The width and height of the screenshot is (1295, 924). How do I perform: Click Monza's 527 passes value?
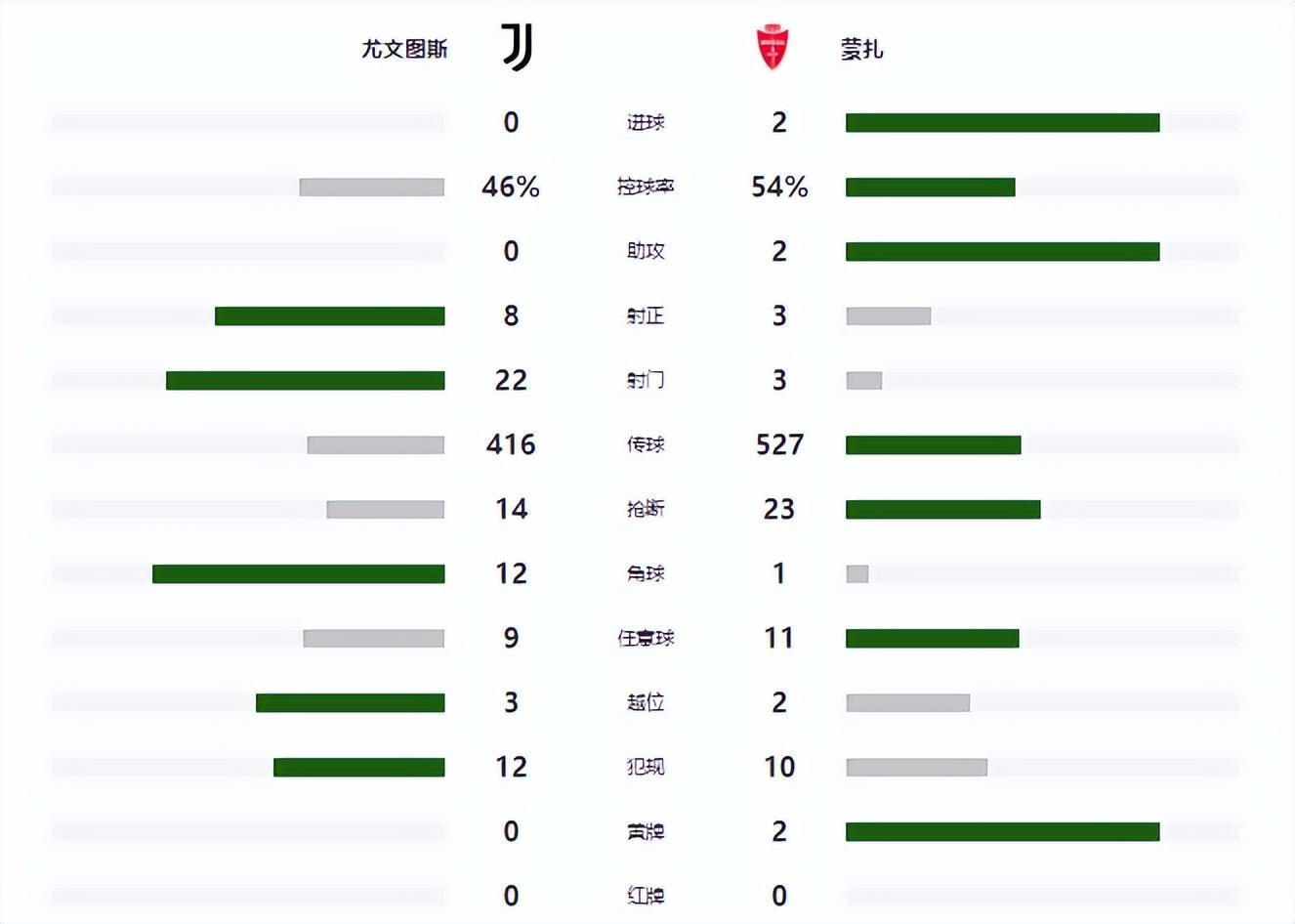pyautogui.click(x=779, y=444)
